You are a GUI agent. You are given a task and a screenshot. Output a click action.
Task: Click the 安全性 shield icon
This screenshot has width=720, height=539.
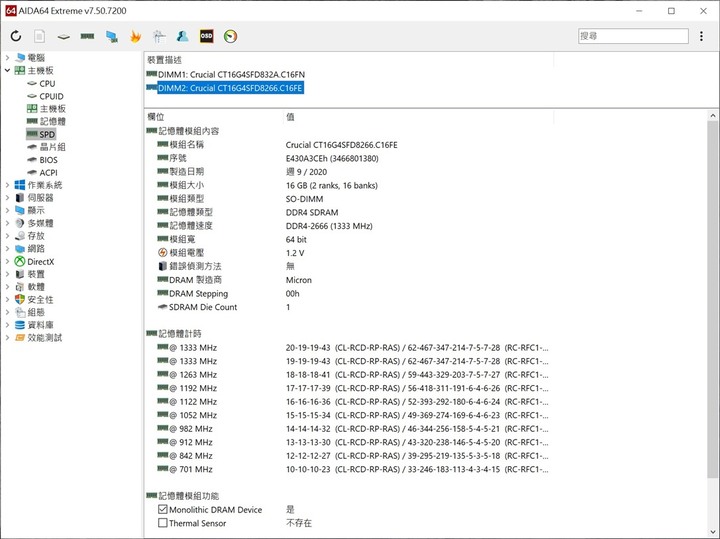tap(20, 299)
